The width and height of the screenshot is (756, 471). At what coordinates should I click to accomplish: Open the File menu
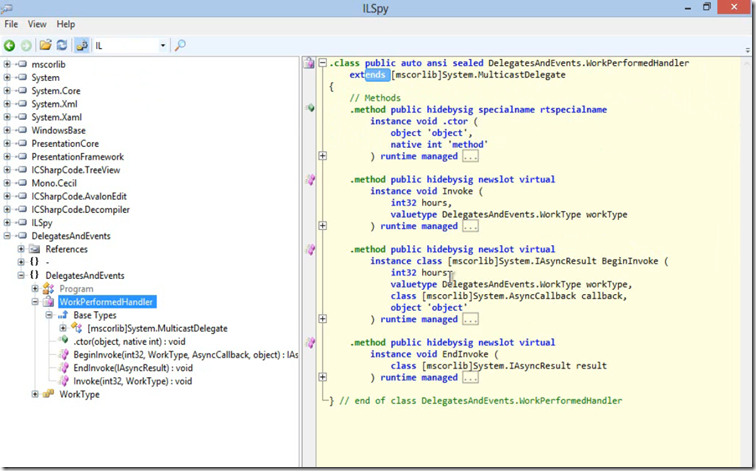11,24
